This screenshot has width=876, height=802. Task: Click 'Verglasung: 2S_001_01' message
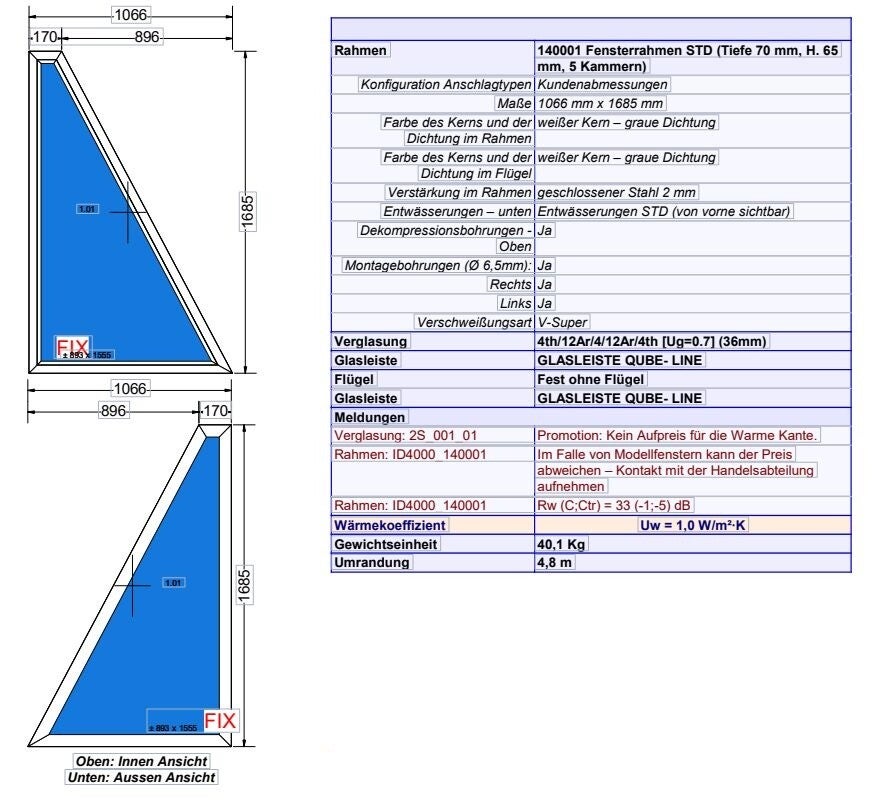pos(406,435)
